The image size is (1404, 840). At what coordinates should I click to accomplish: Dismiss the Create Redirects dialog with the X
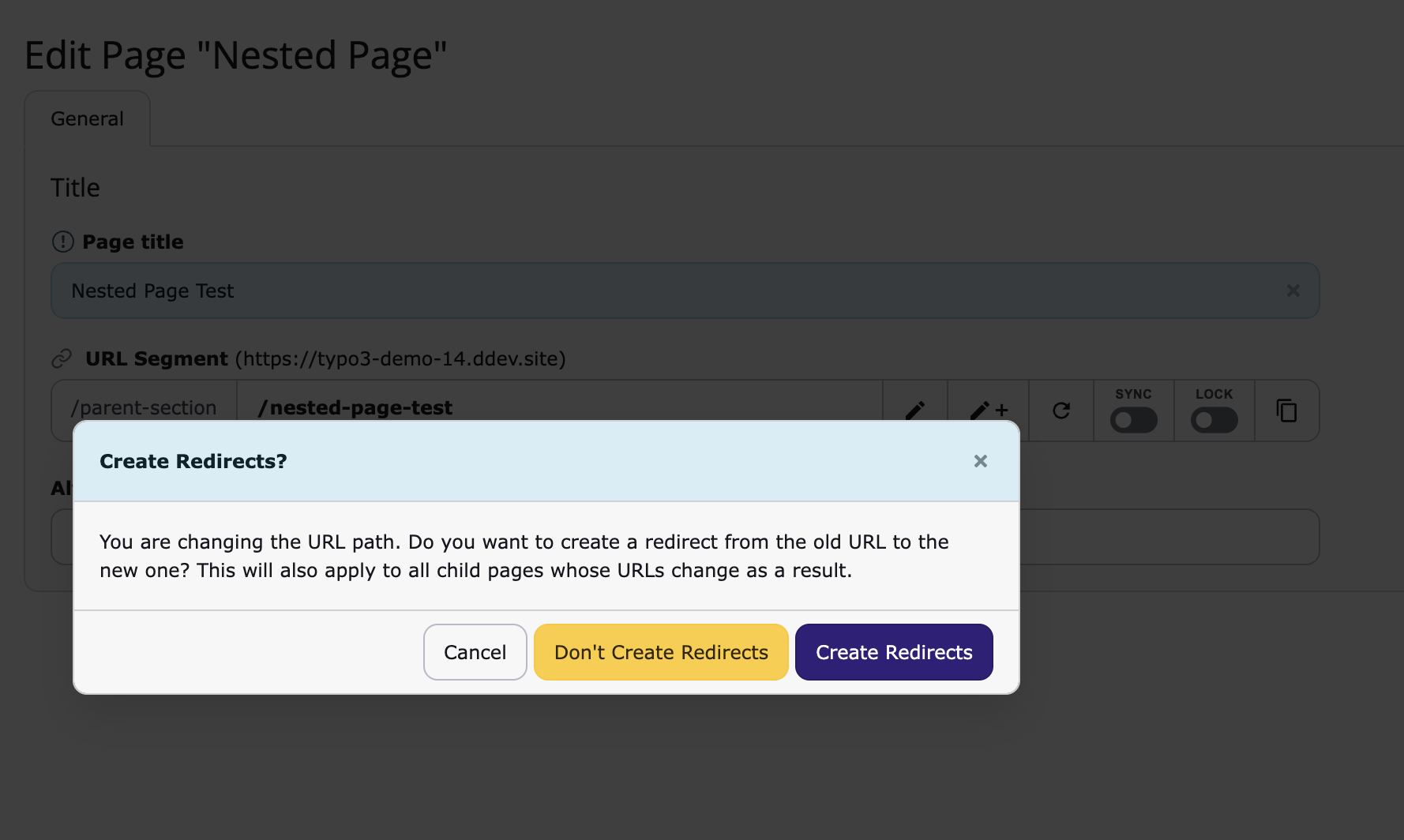(981, 461)
